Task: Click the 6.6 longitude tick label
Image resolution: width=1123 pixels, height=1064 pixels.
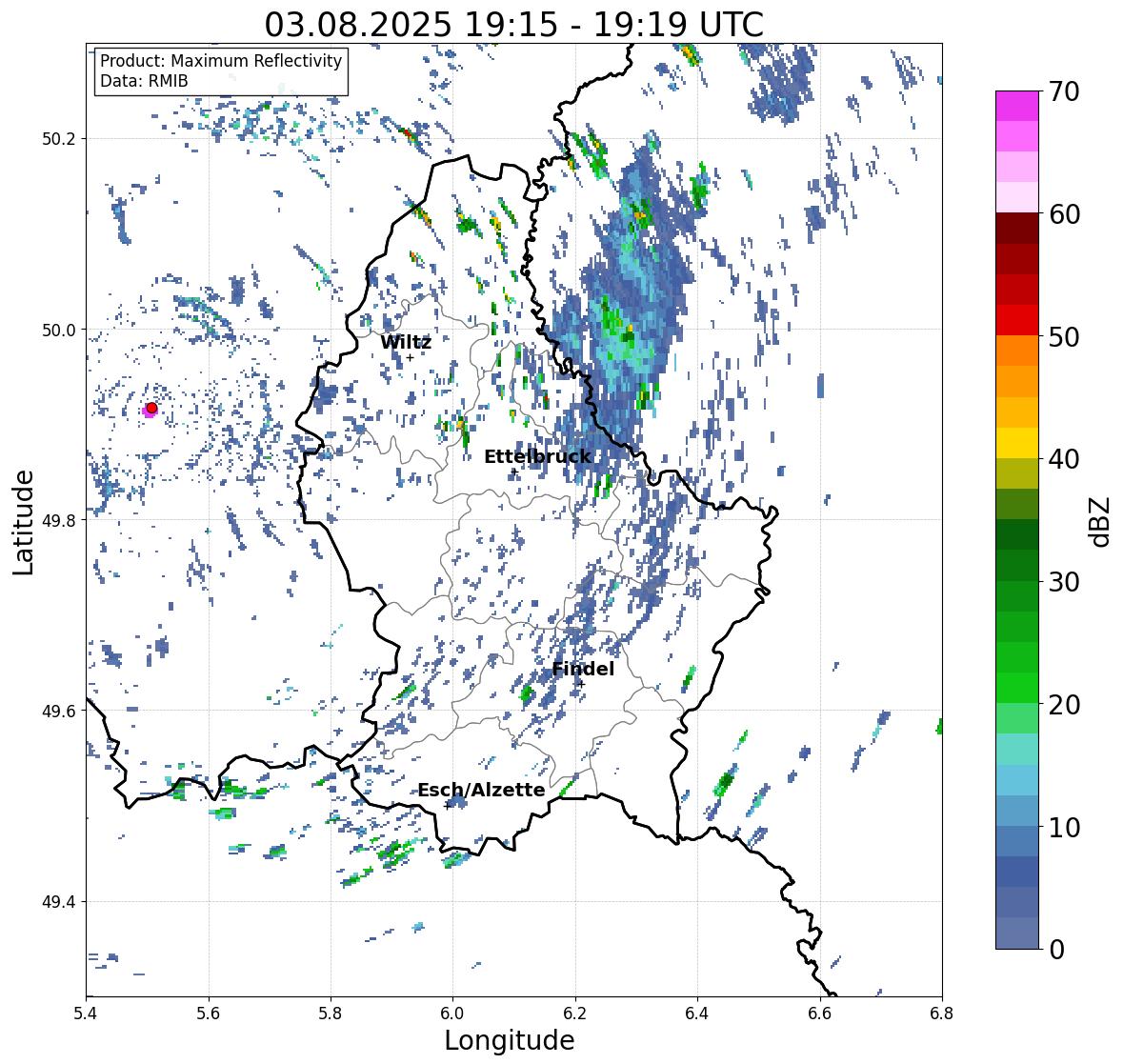Action: point(819,1014)
